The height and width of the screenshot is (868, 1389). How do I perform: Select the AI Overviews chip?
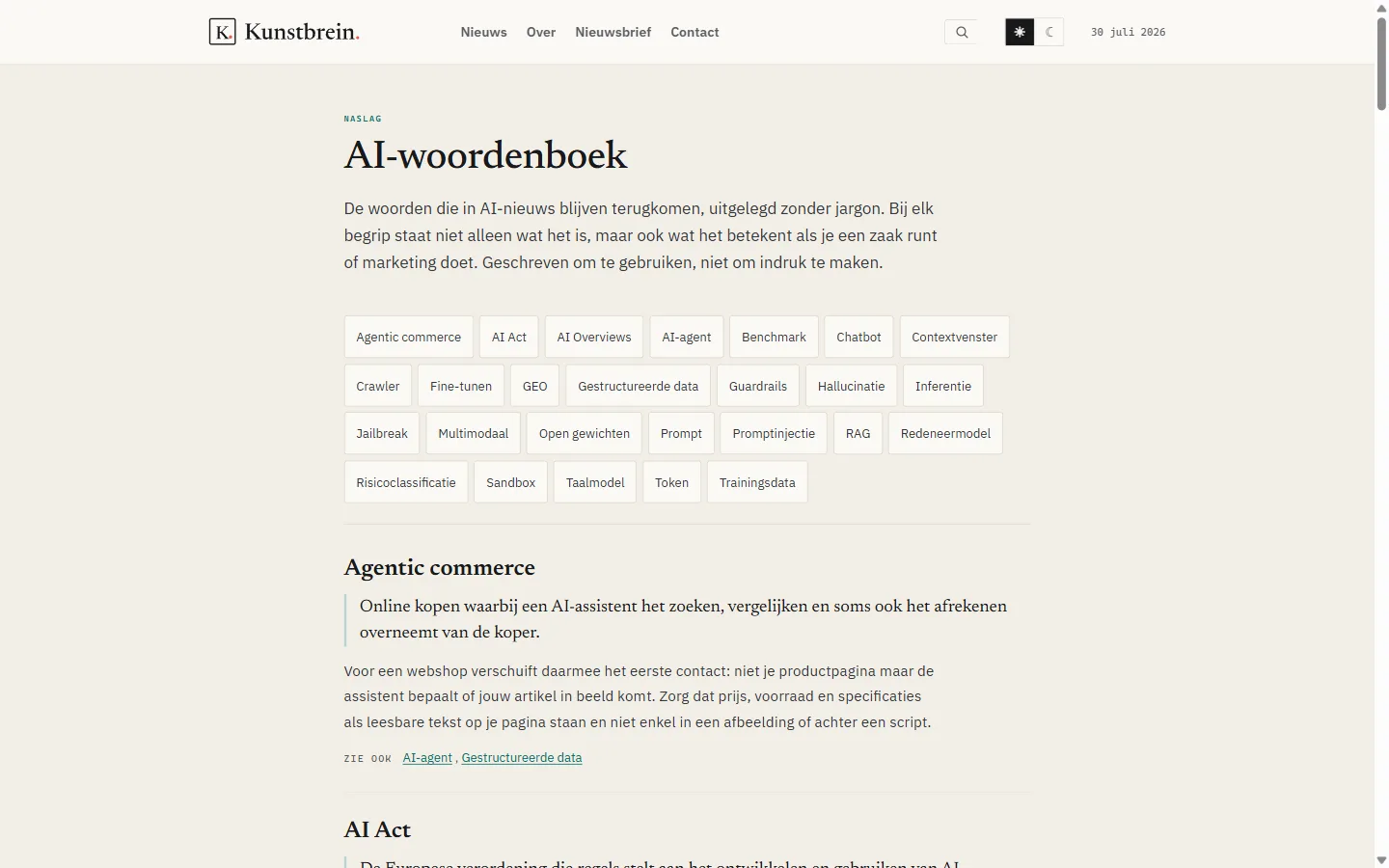tap(594, 337)
